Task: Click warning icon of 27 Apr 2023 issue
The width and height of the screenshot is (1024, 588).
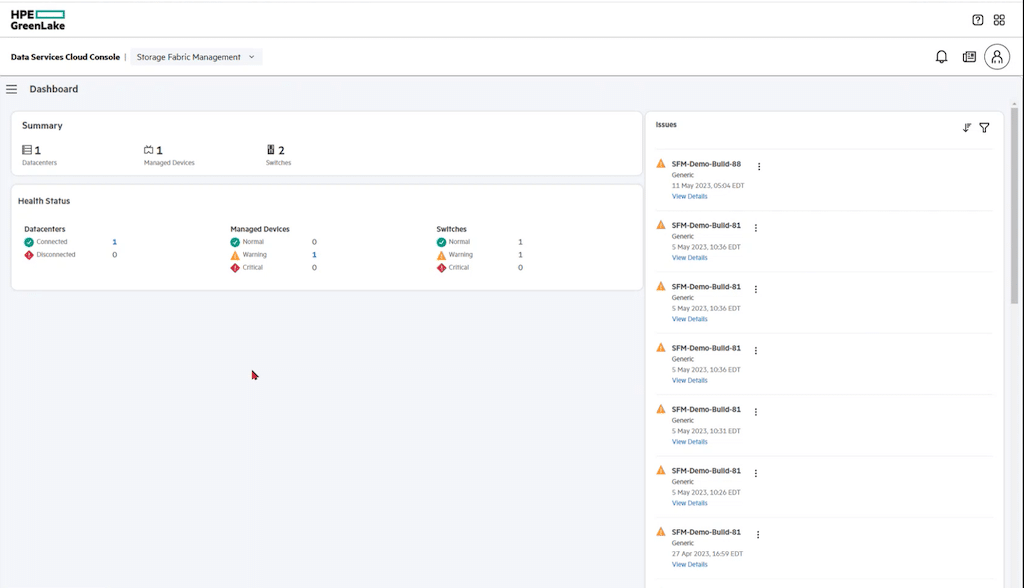Action: [661, 532]
